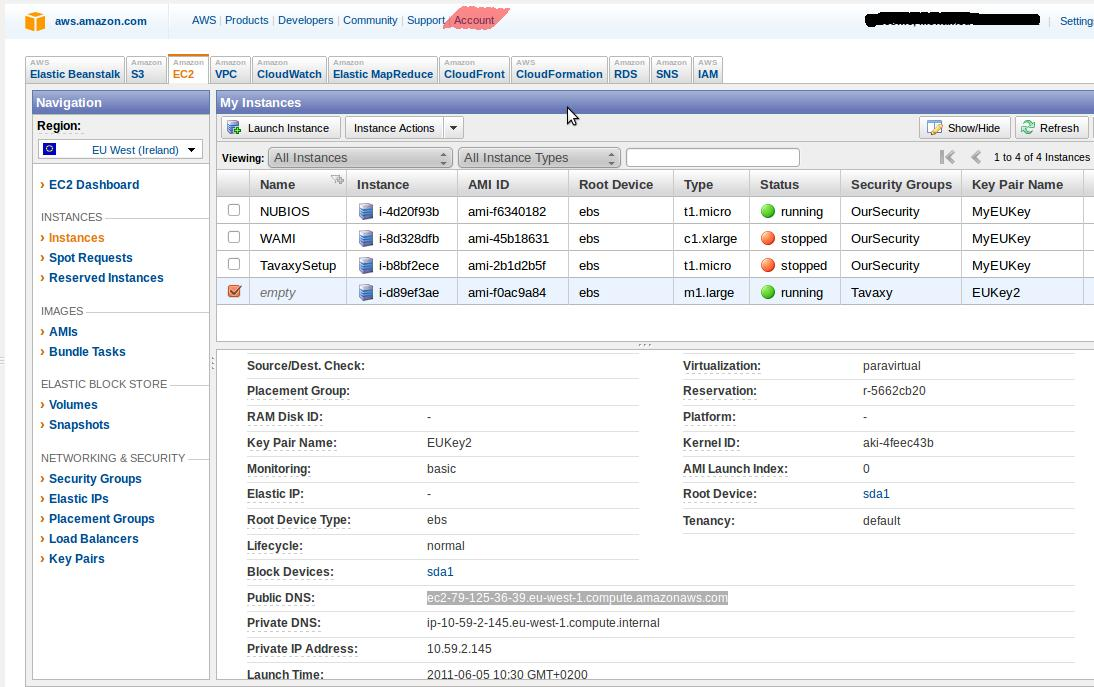Viewport: 1094px width, 687px height.
Task: Switch to the Elastic MapReduce tab
Action: tap(383, 70)
